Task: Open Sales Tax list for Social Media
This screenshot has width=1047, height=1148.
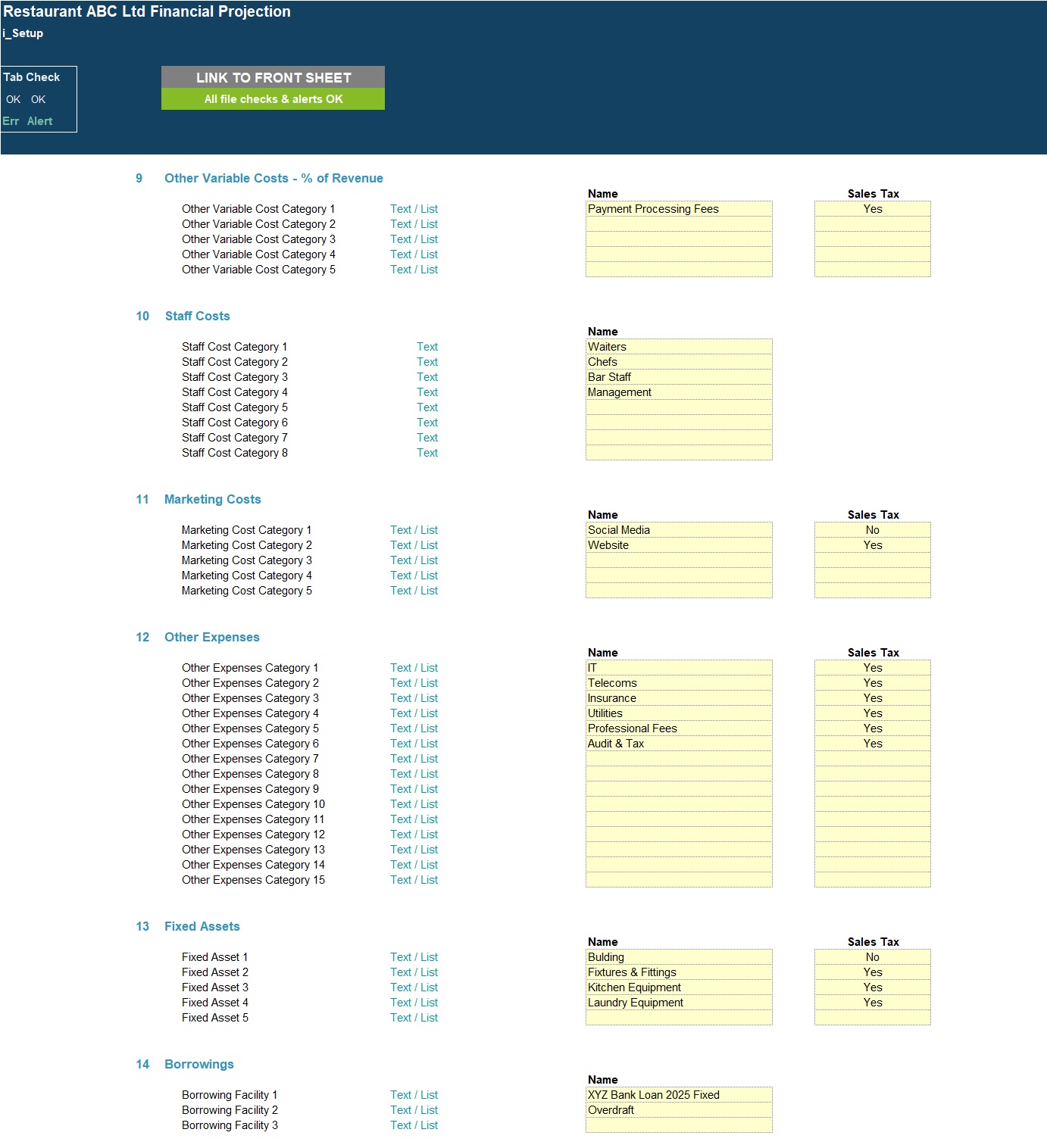Action: [x=873, y=530]
